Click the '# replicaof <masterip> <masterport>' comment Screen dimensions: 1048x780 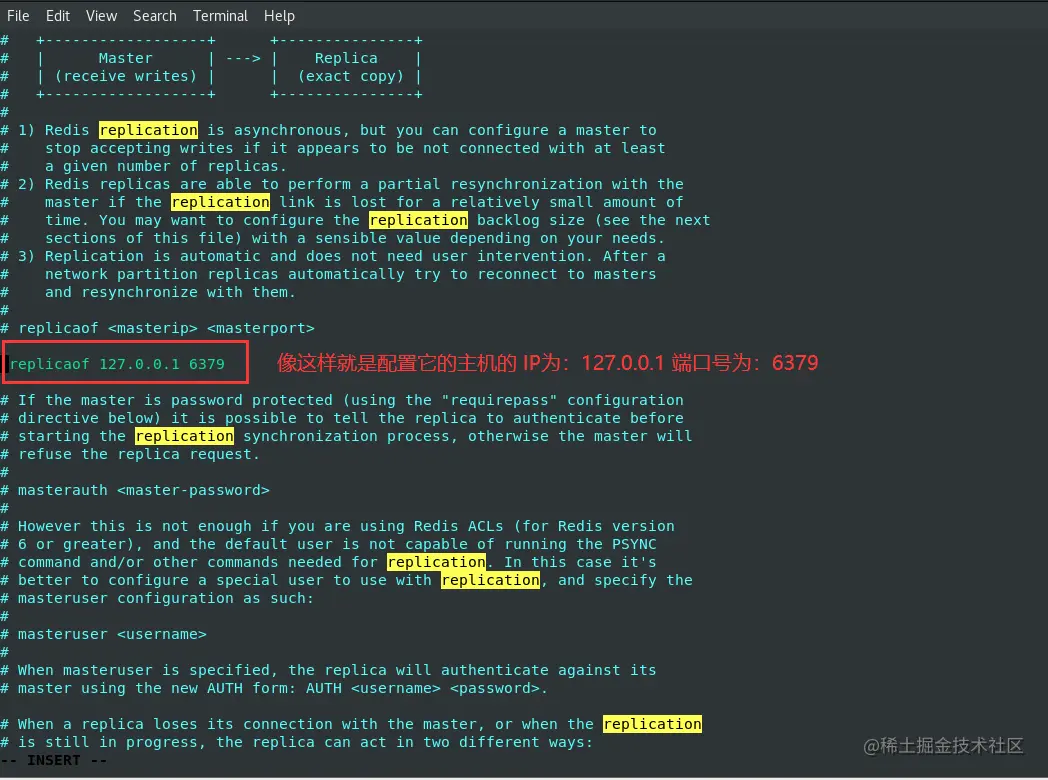point(158,328)
